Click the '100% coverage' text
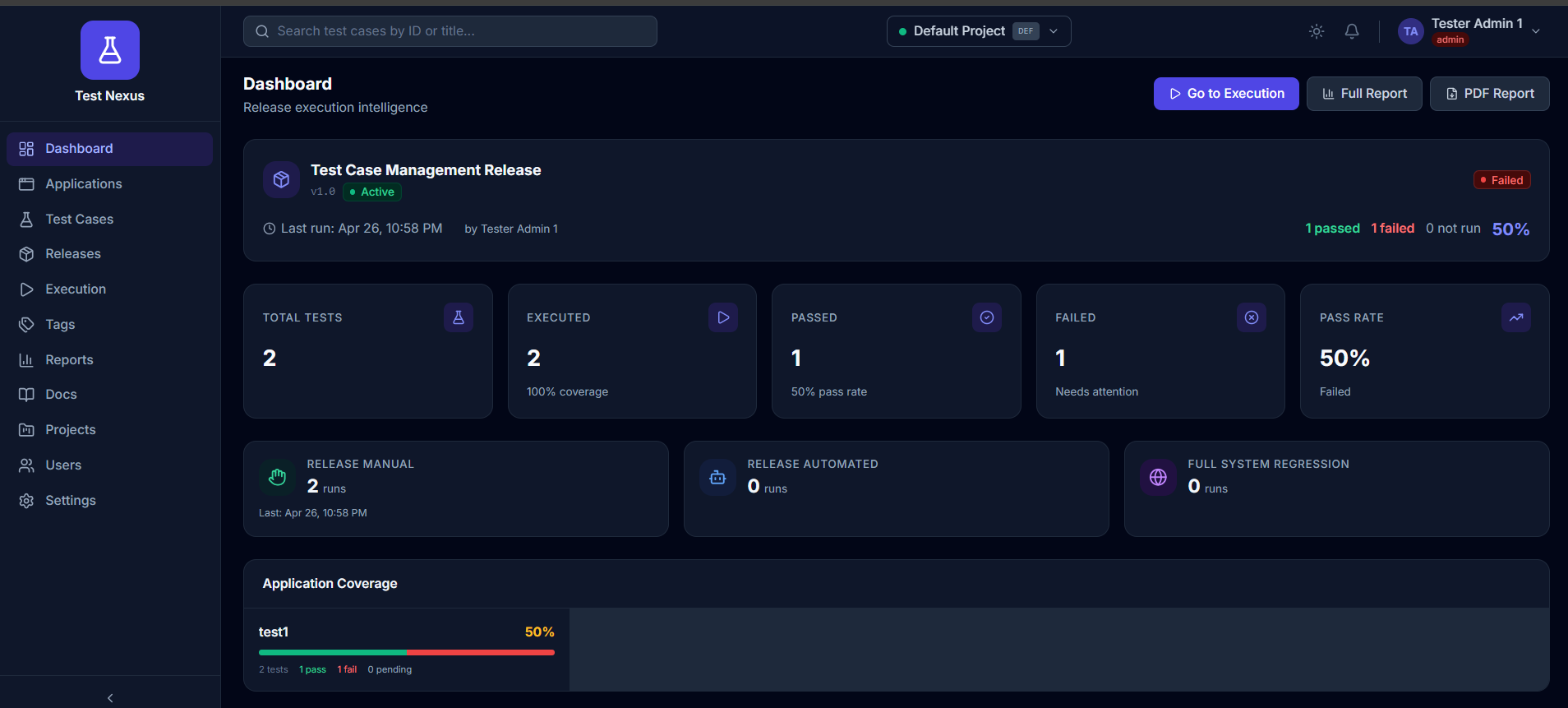This screenshot has height=708, width=1568. point(568,392)
